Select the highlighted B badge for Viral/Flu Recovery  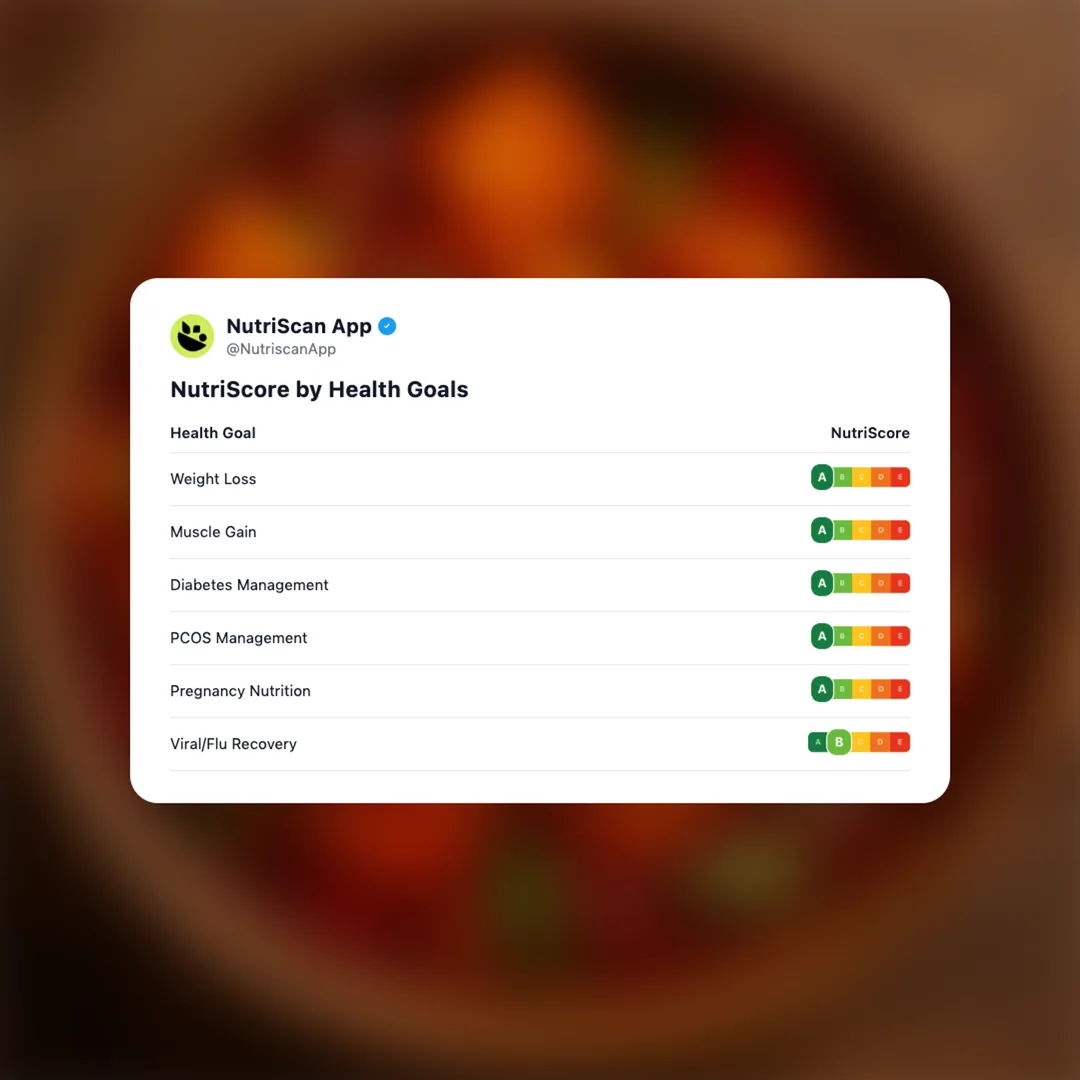coord(839,742)
